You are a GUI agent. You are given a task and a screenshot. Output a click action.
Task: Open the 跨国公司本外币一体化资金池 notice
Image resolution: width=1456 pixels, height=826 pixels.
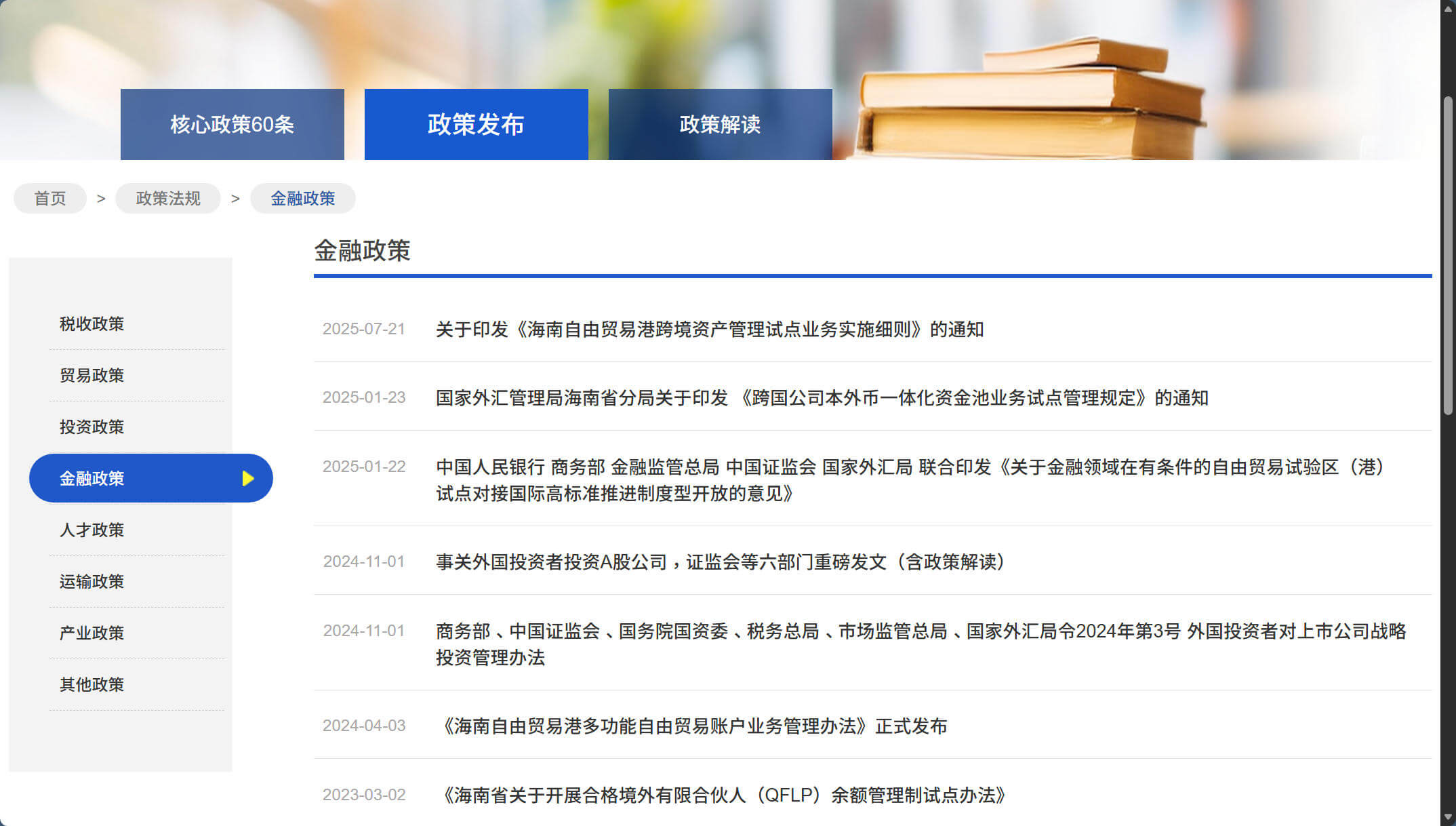(x=822, y=398)
